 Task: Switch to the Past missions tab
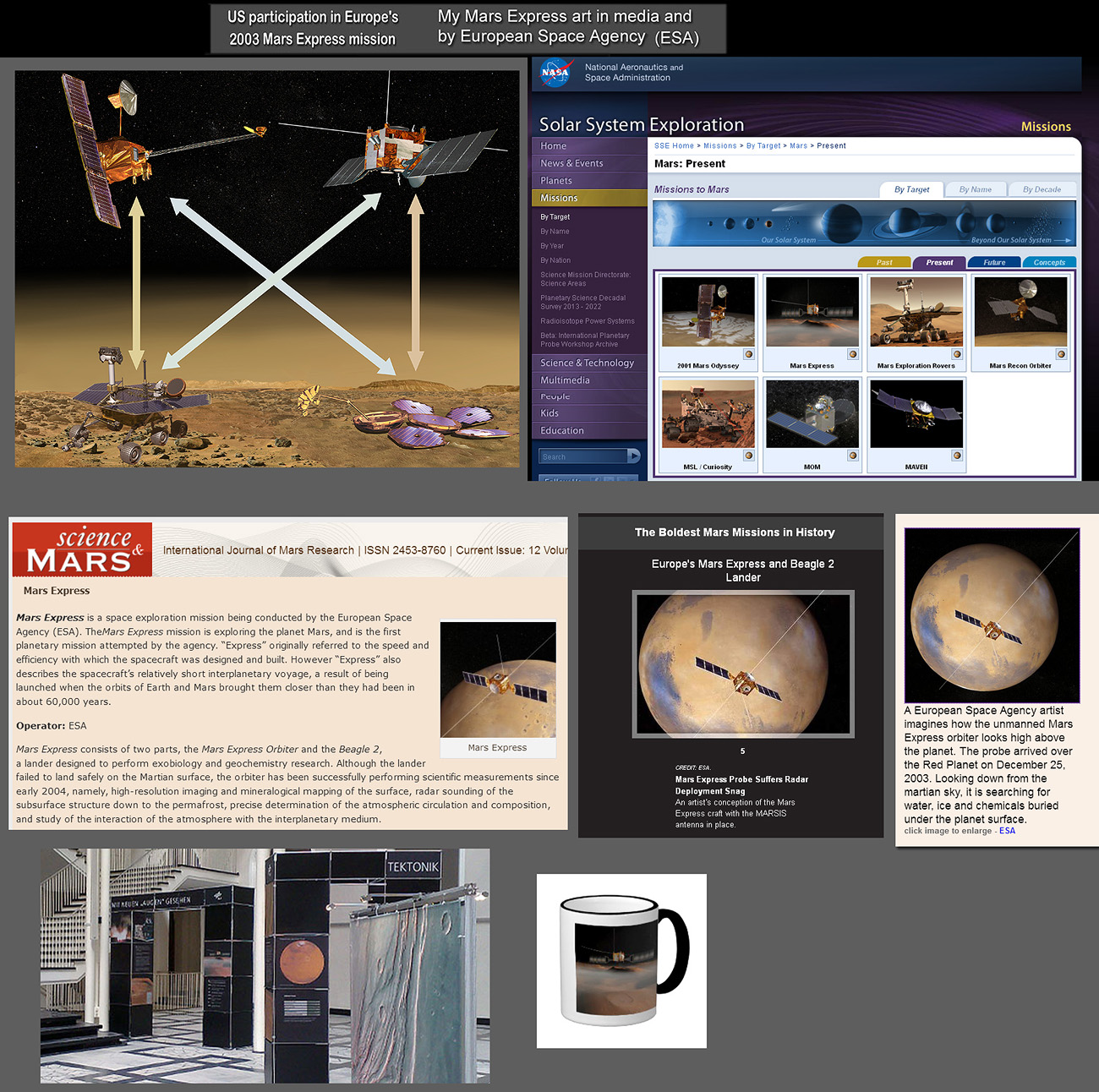coord(884,262)
